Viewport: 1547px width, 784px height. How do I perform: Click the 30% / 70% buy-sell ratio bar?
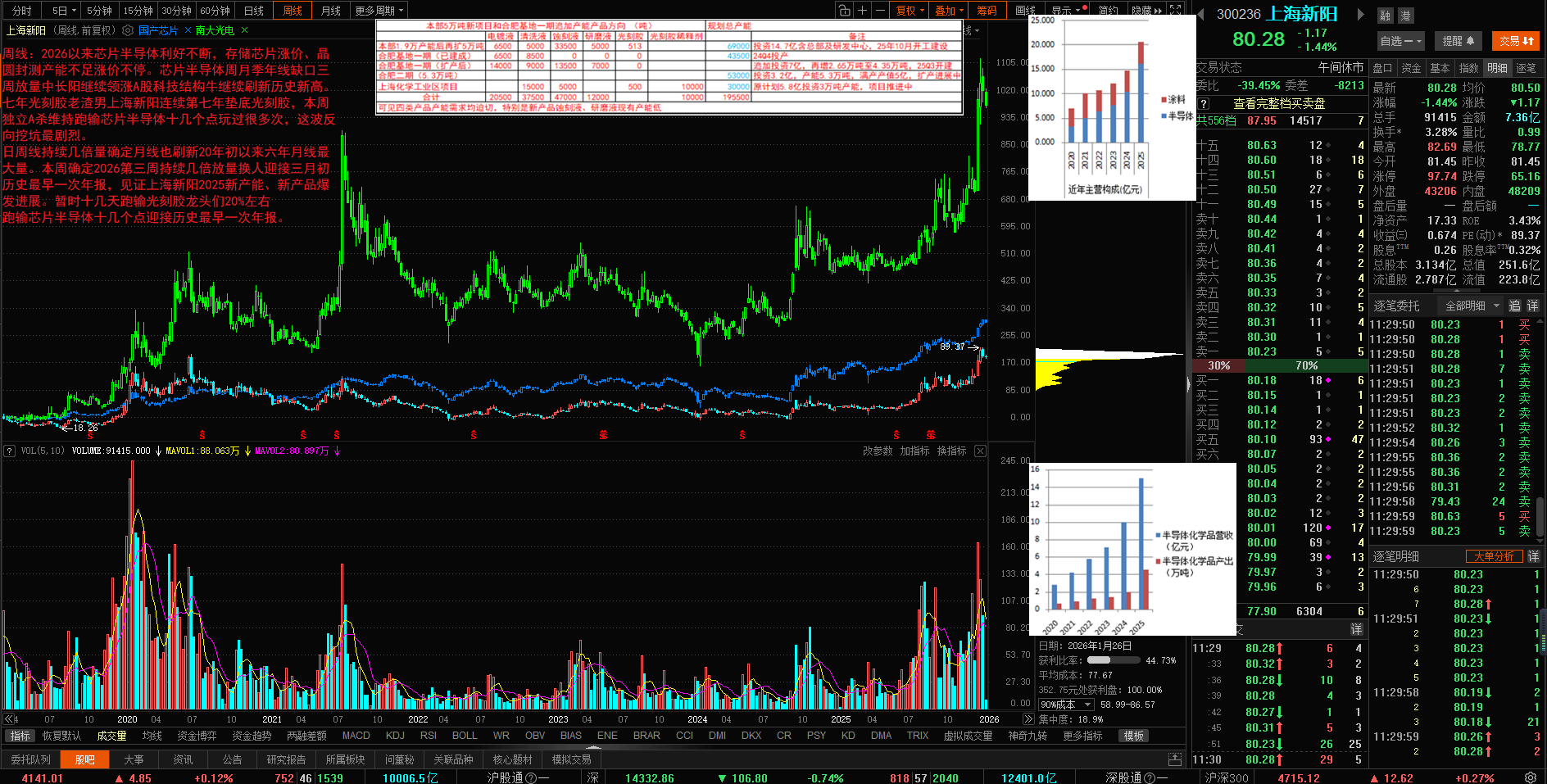pos(1281,365)
